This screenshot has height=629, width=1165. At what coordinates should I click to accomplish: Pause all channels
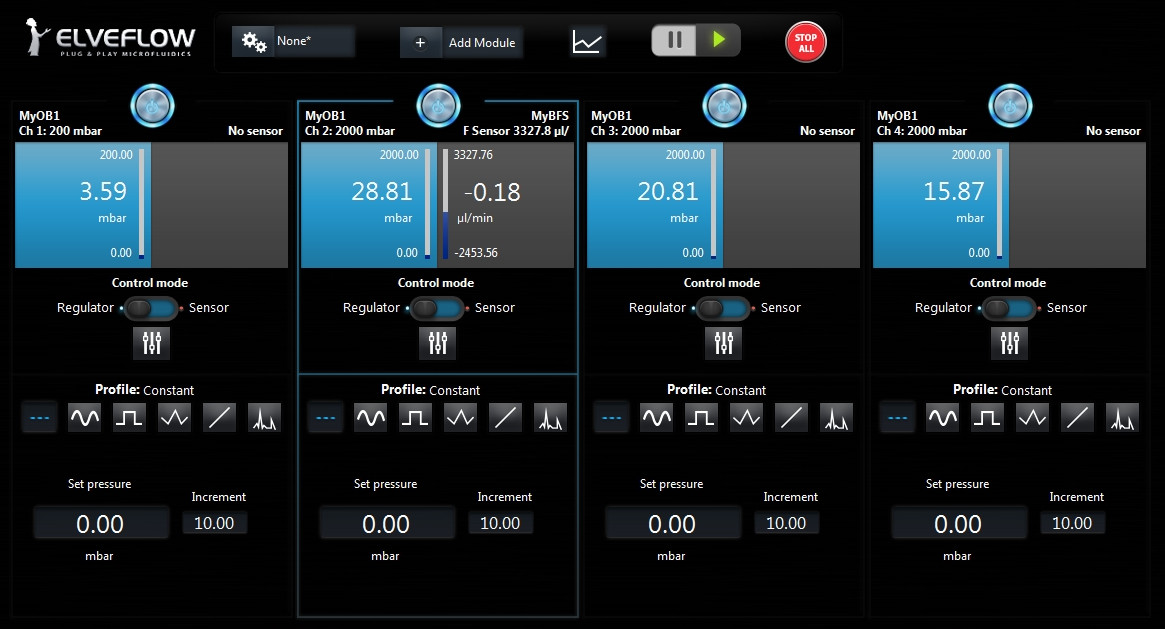(675, 41)
